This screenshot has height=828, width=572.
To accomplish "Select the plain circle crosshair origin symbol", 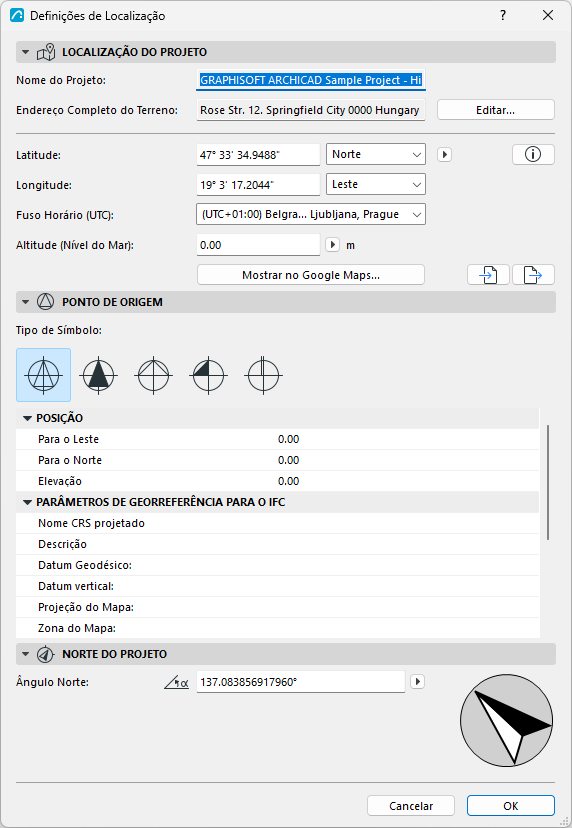I will coord(153,375).
